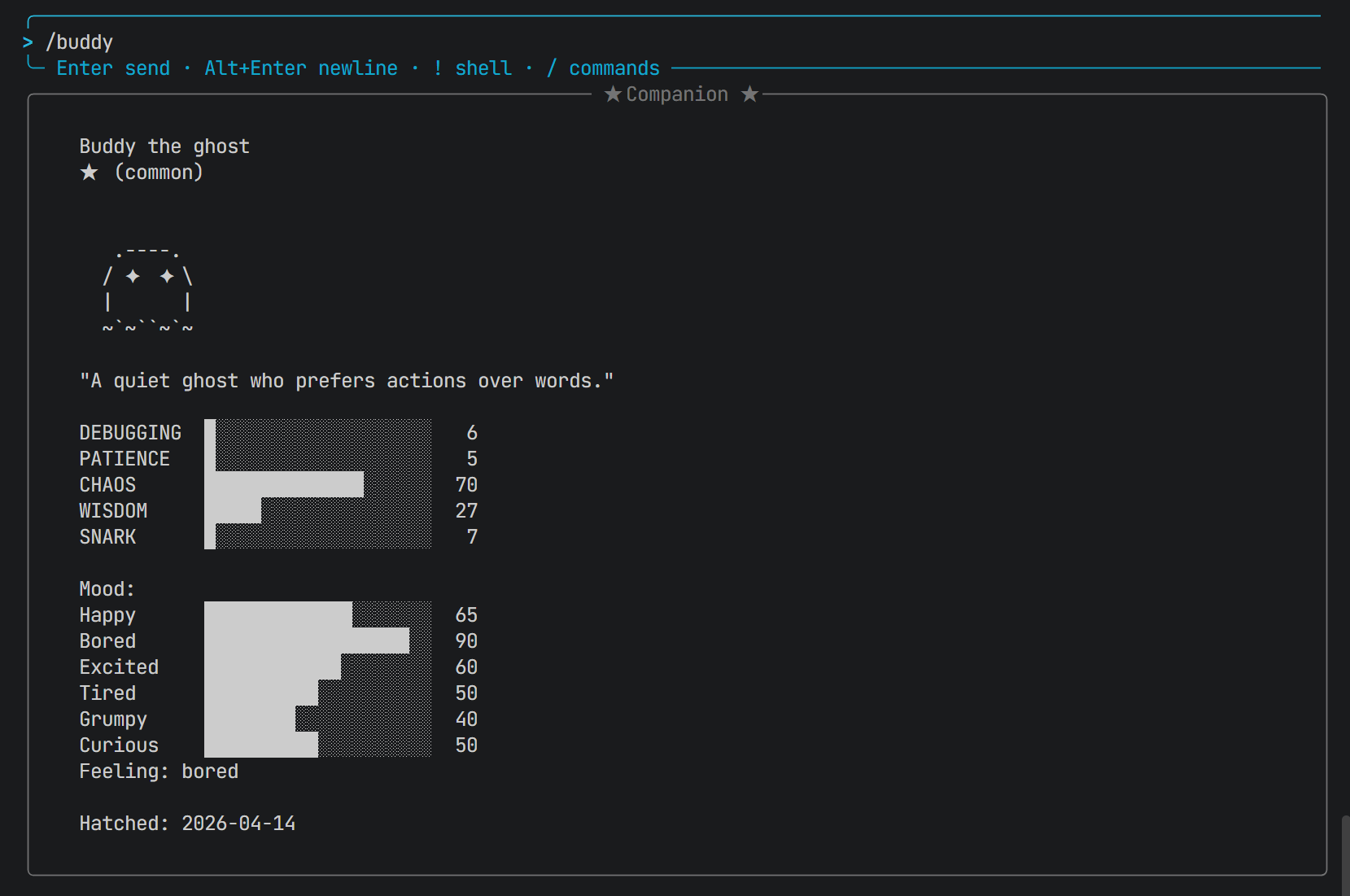Click the 'Alt+Enter newline' hint

(x=301, y=68)
